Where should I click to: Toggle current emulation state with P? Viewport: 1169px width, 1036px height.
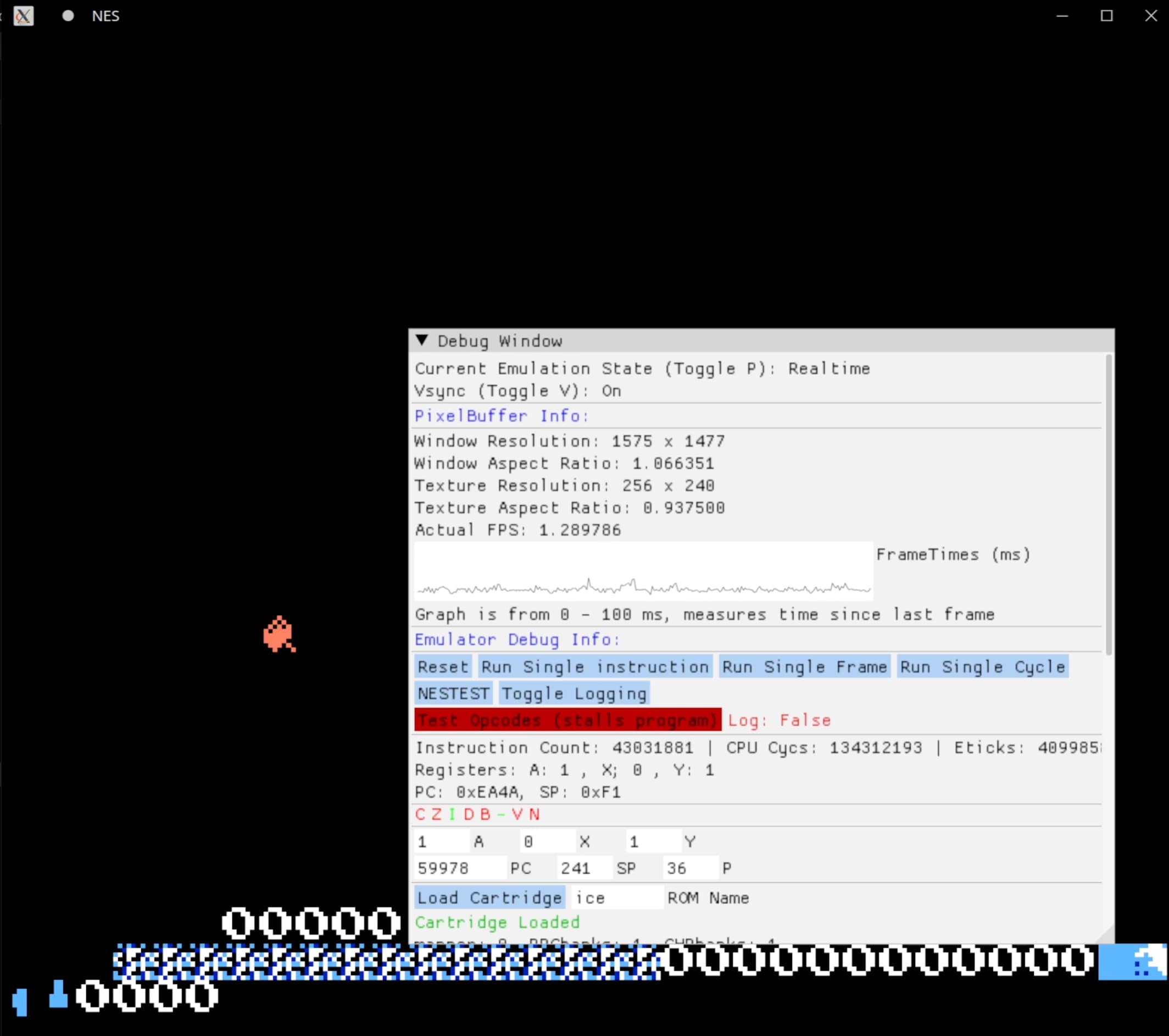642,368
